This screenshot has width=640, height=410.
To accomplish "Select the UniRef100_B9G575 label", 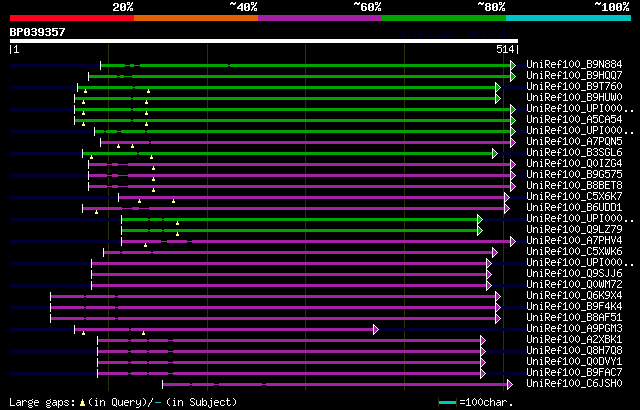I will [x=574, y=175].
